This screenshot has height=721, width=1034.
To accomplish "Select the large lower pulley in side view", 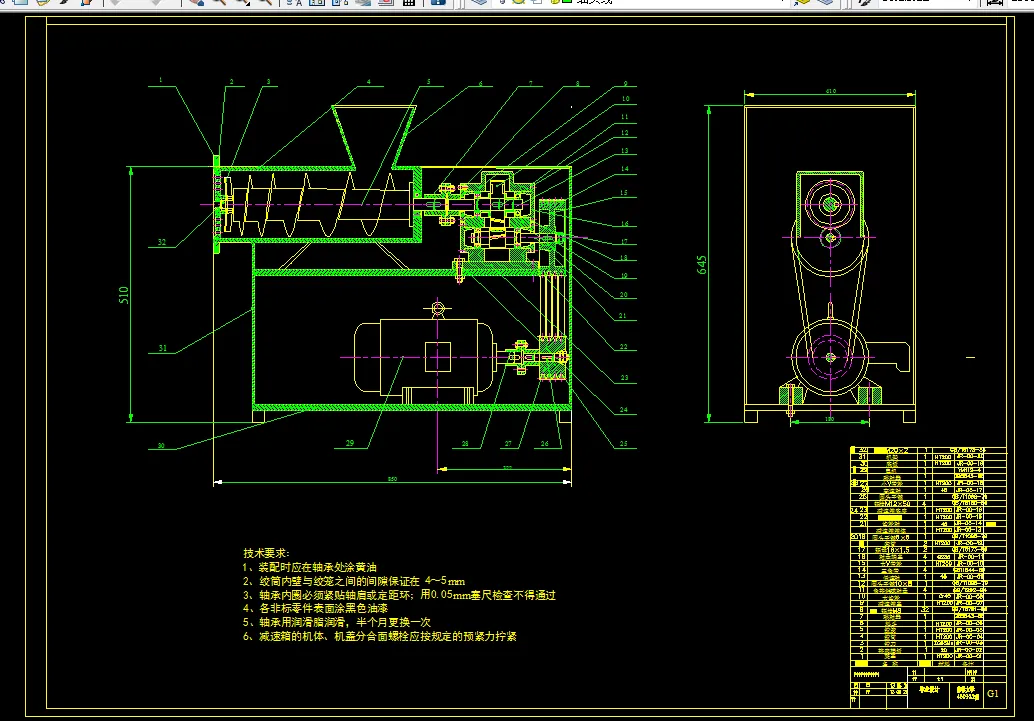I will (830, 358).
